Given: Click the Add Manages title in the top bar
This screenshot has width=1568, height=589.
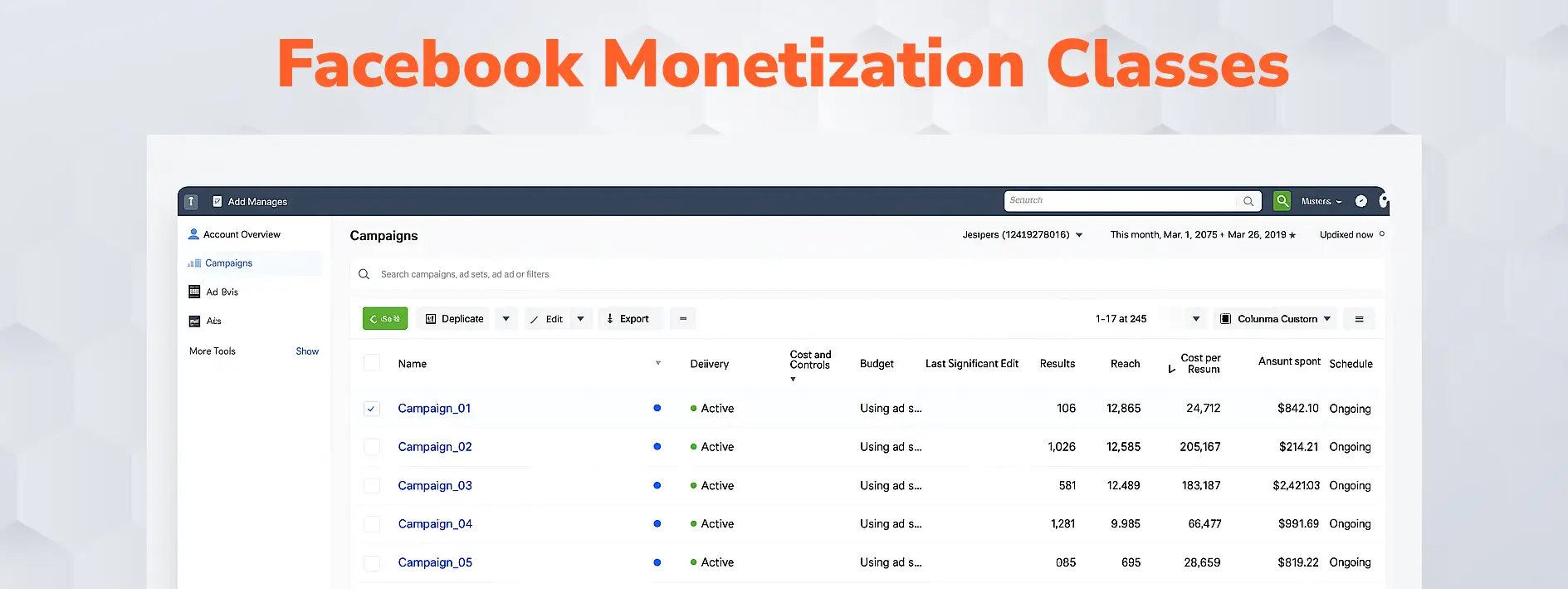Looking at the screenshot, I should (x=257, y=202).
